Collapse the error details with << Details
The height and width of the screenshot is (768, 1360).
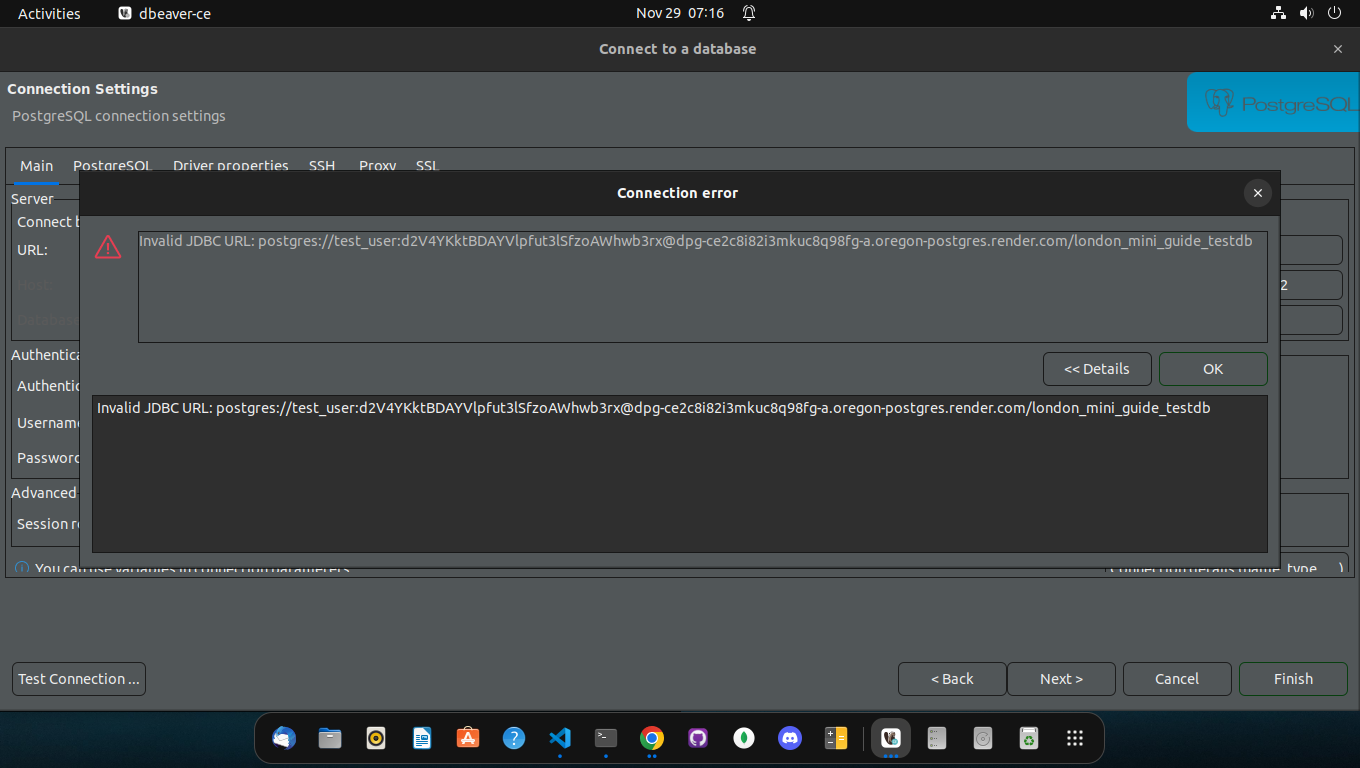(x=1097, y=368)
